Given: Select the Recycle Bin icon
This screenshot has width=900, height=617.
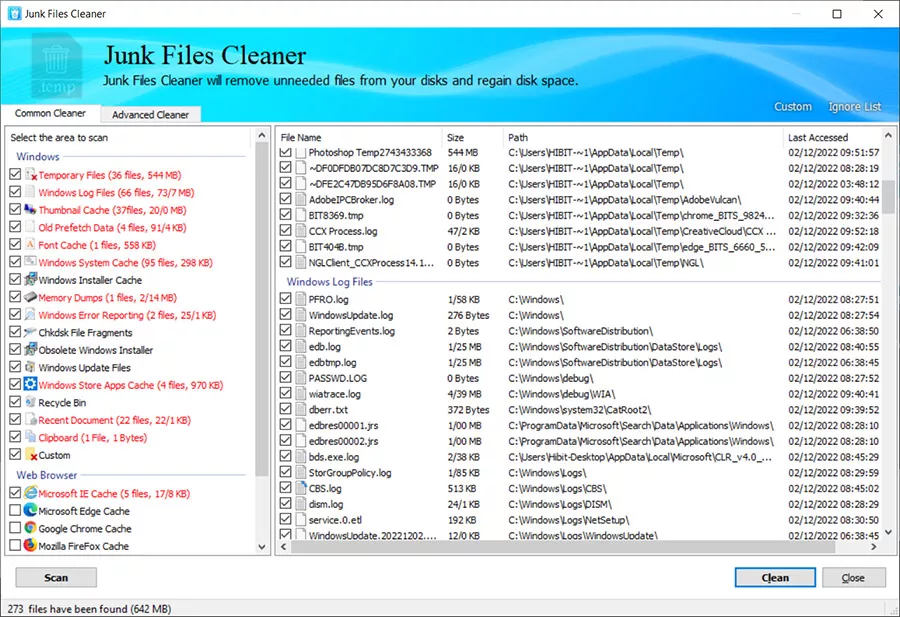Looking at the screenshot, I should pos(28,402).
